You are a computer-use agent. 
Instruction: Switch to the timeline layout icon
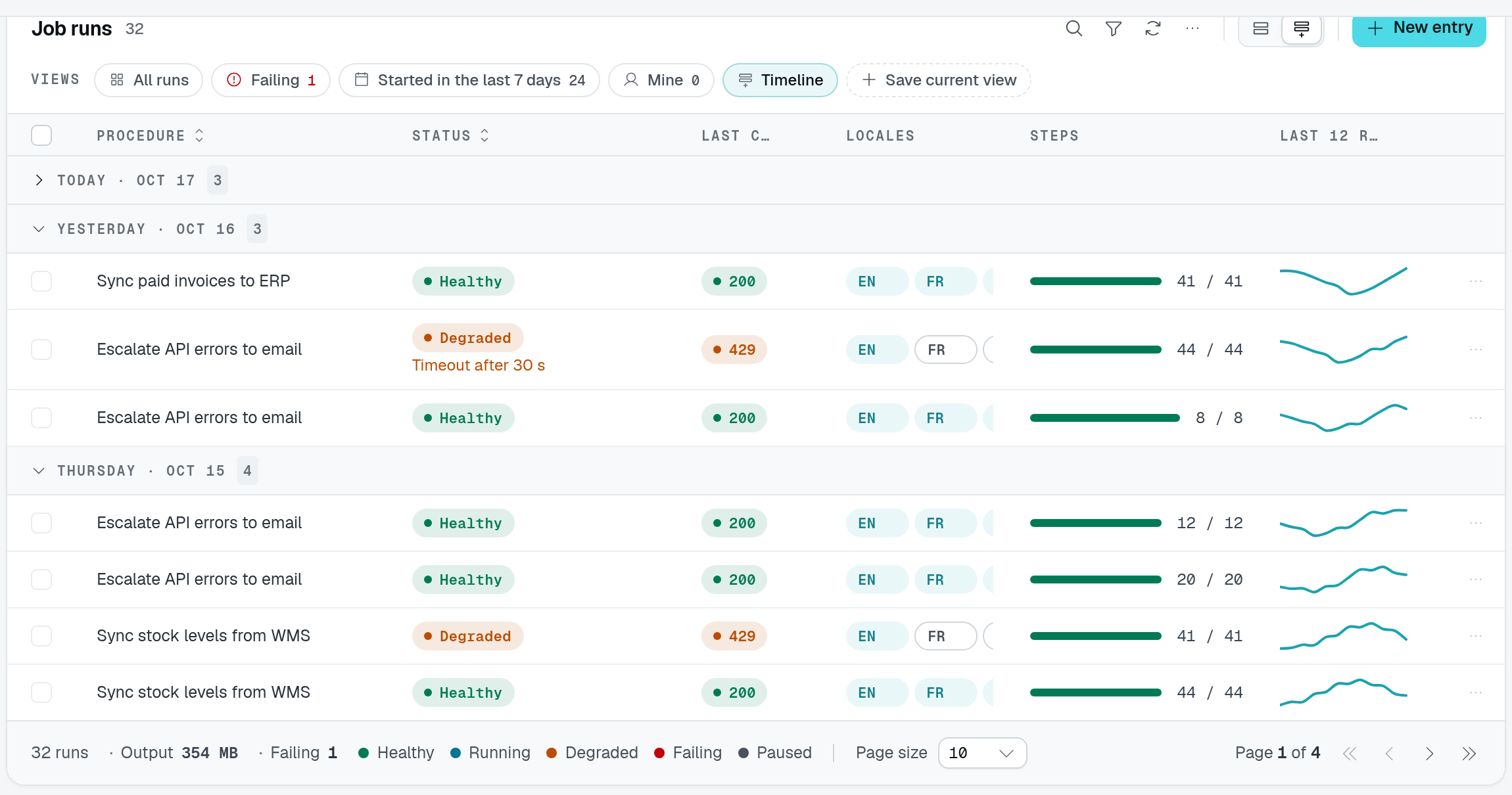[x=1301, y=29]
